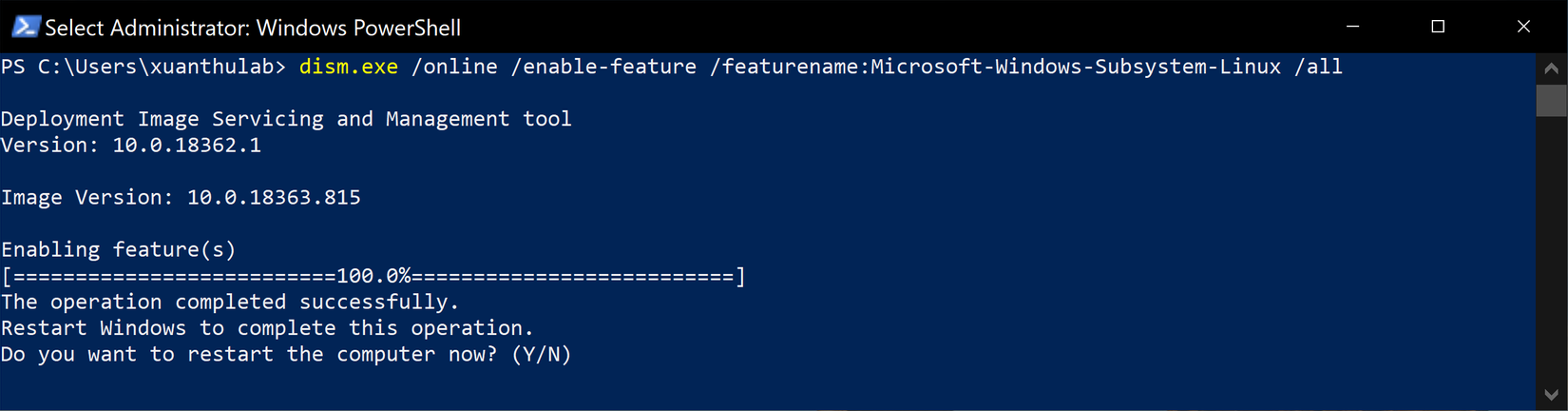Click the /online parameter in the command
Viewport: 1568px width, 411px height.
[454, 67]
